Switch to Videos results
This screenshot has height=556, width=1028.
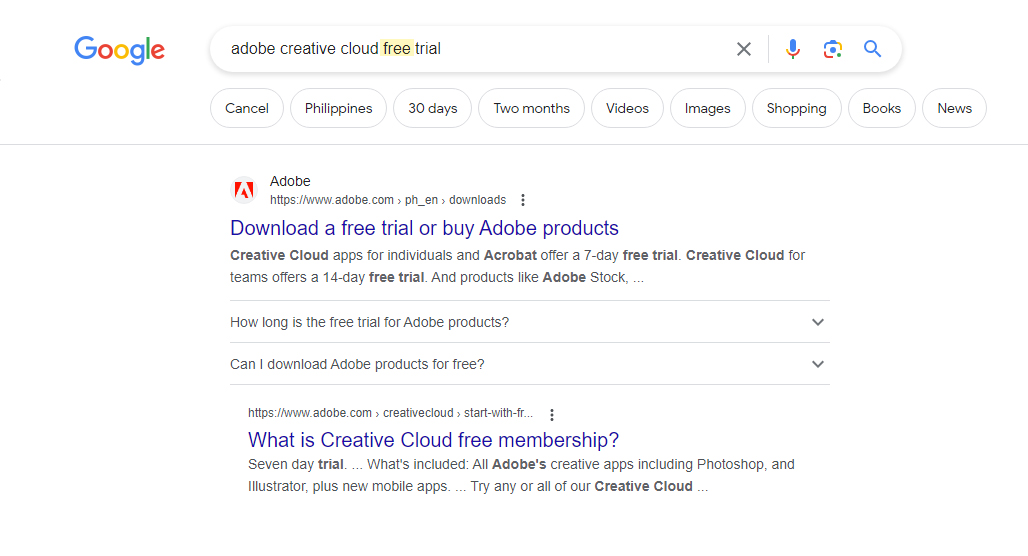627,108
